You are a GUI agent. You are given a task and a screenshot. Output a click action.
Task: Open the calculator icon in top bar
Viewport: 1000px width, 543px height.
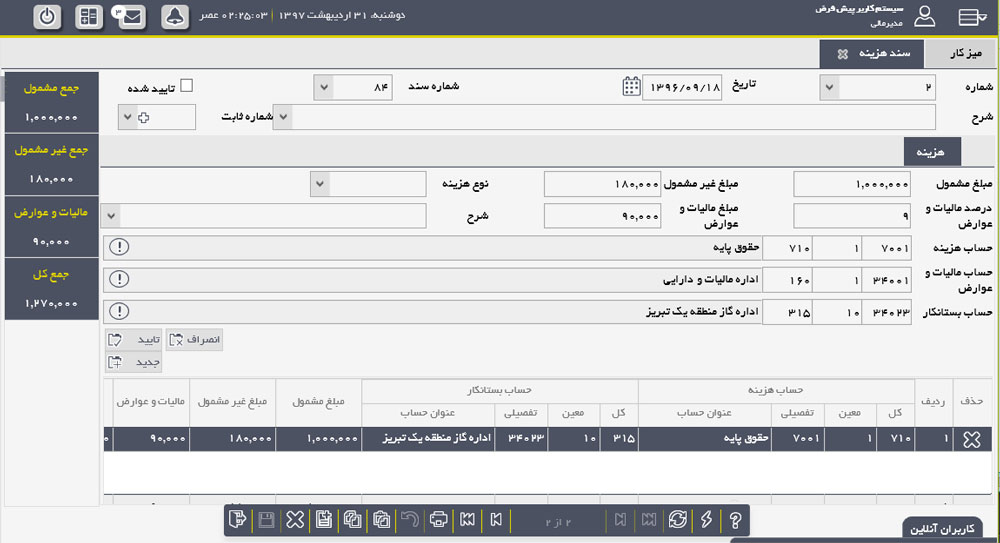(89, 17)
